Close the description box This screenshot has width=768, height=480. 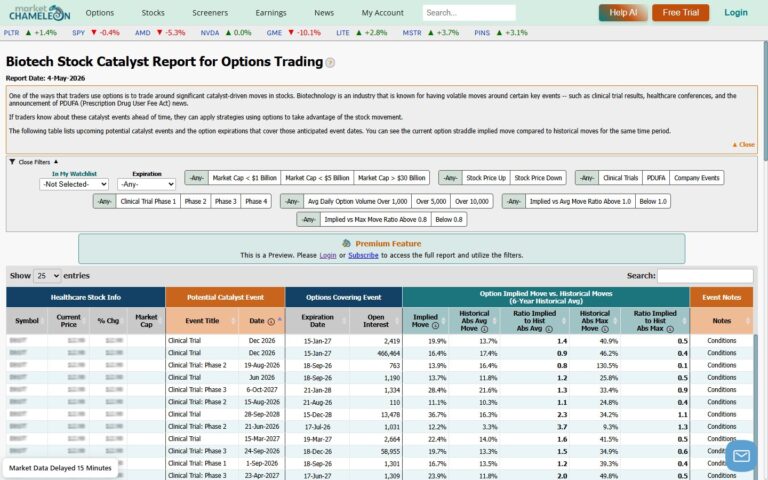click(743, 144)
